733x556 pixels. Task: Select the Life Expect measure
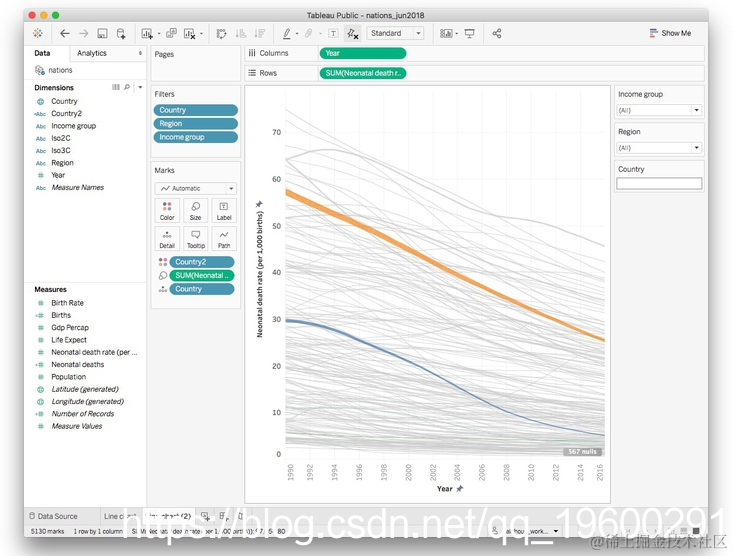click(69, 340)
